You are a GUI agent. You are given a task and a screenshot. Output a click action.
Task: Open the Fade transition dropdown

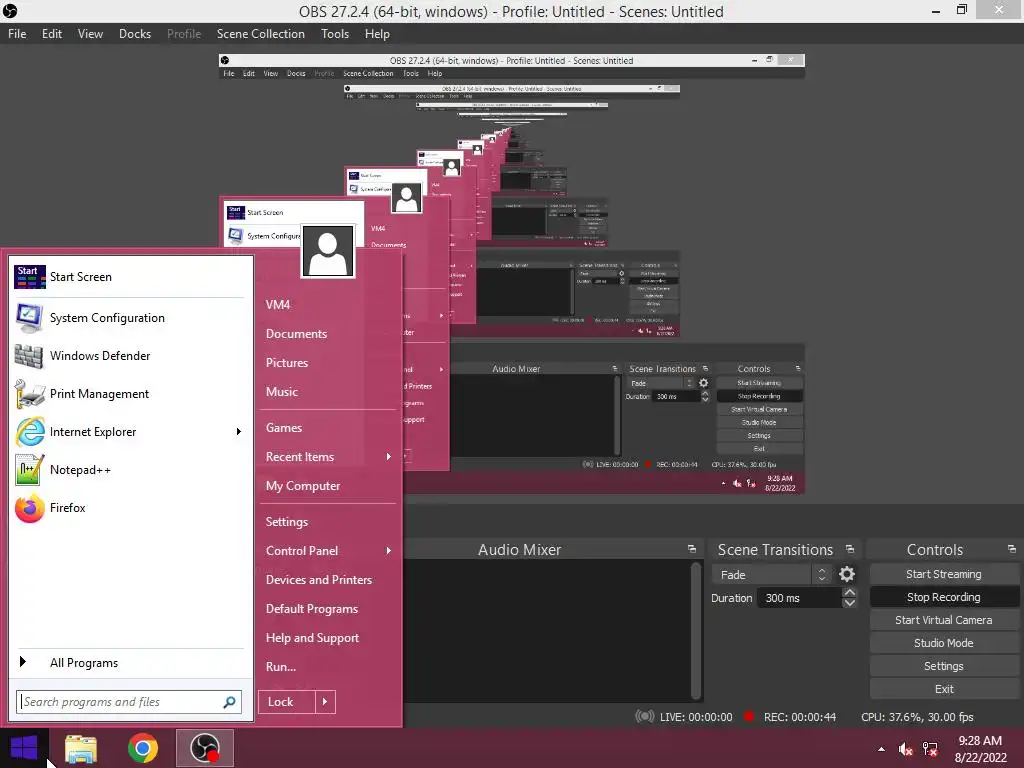point(773,575)
